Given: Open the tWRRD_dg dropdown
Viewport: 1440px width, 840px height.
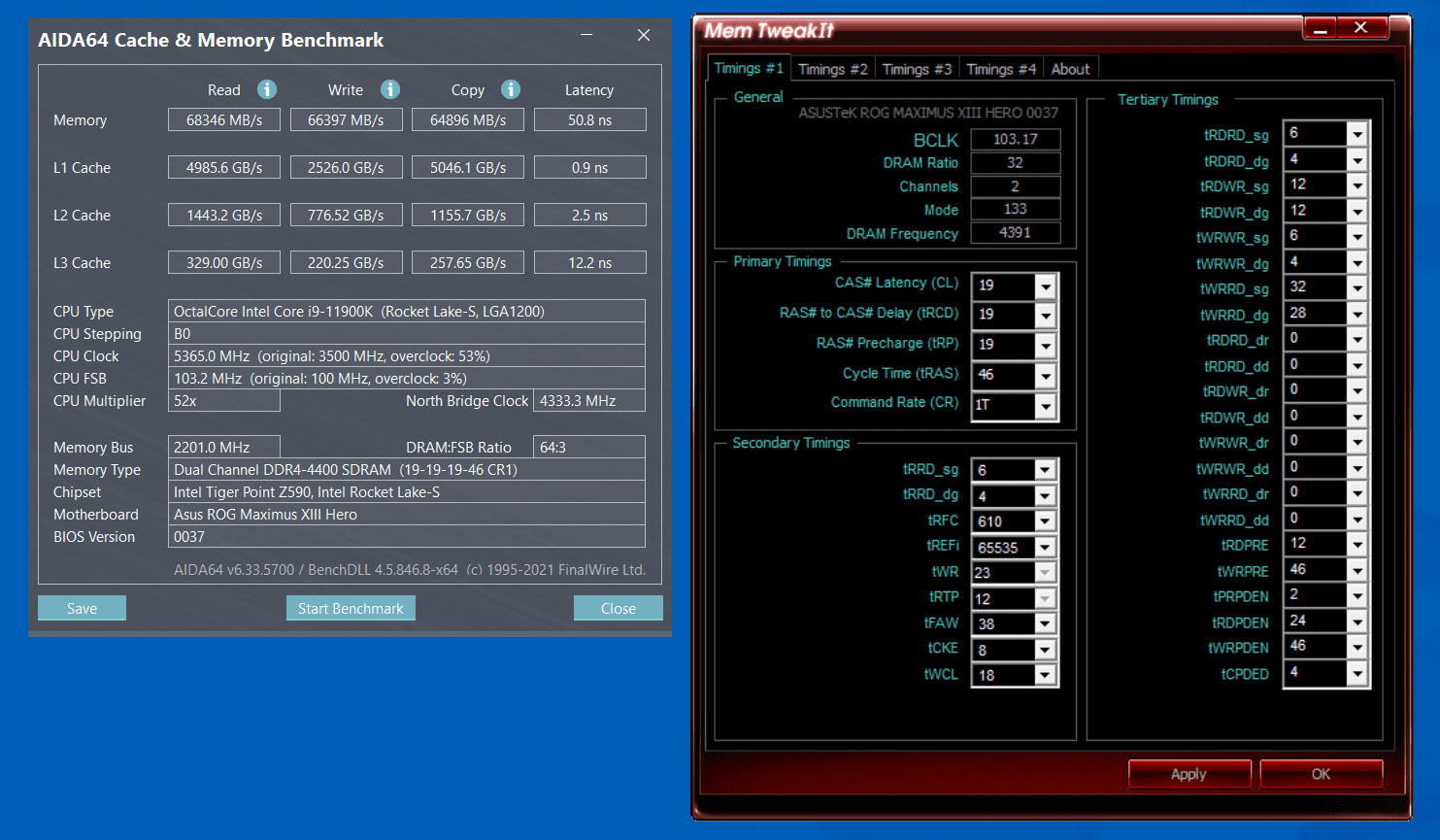Looking at the screenshot, I should 1357,314.
